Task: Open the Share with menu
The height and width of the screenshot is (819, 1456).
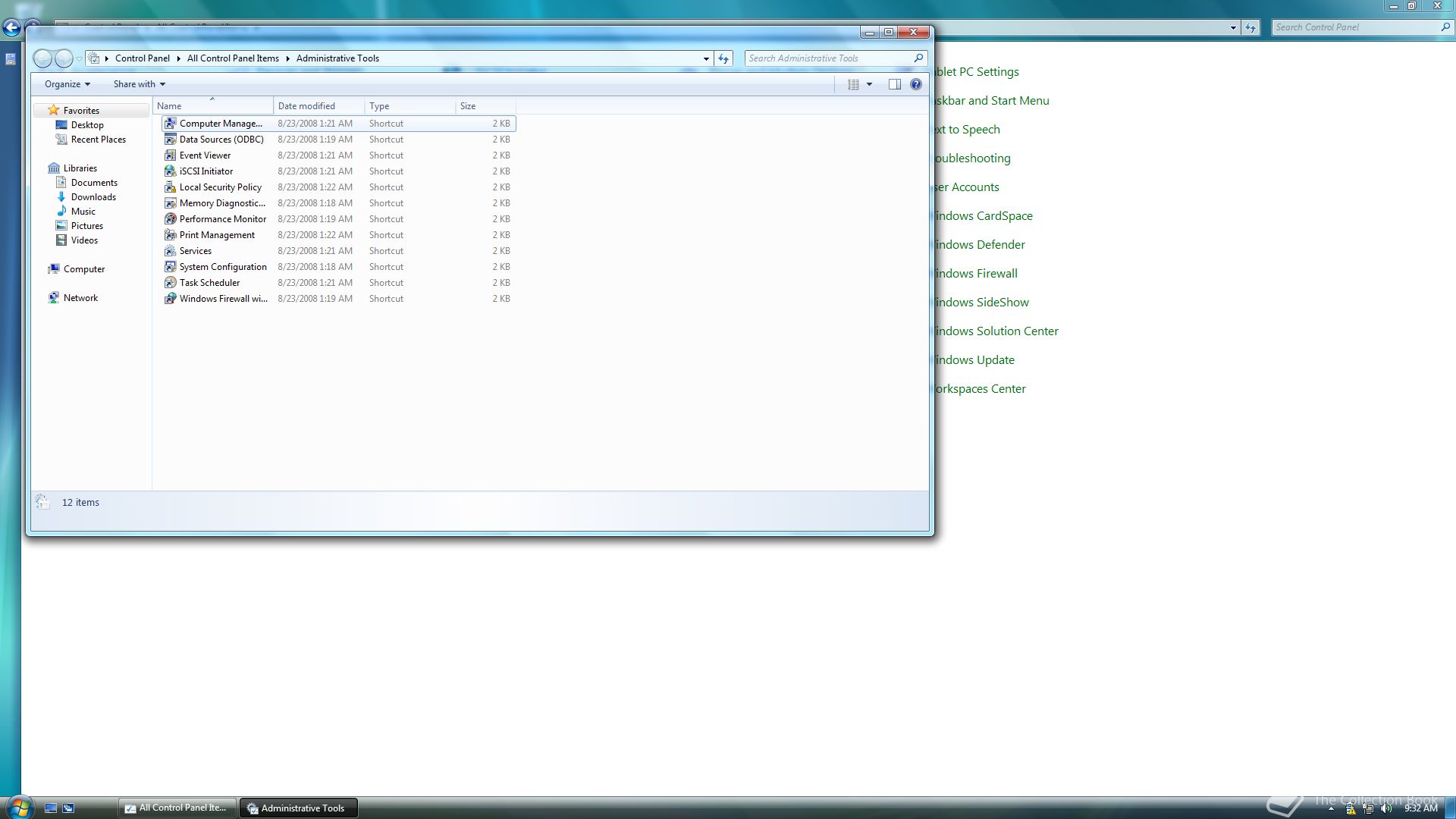Action: point(140,84)
